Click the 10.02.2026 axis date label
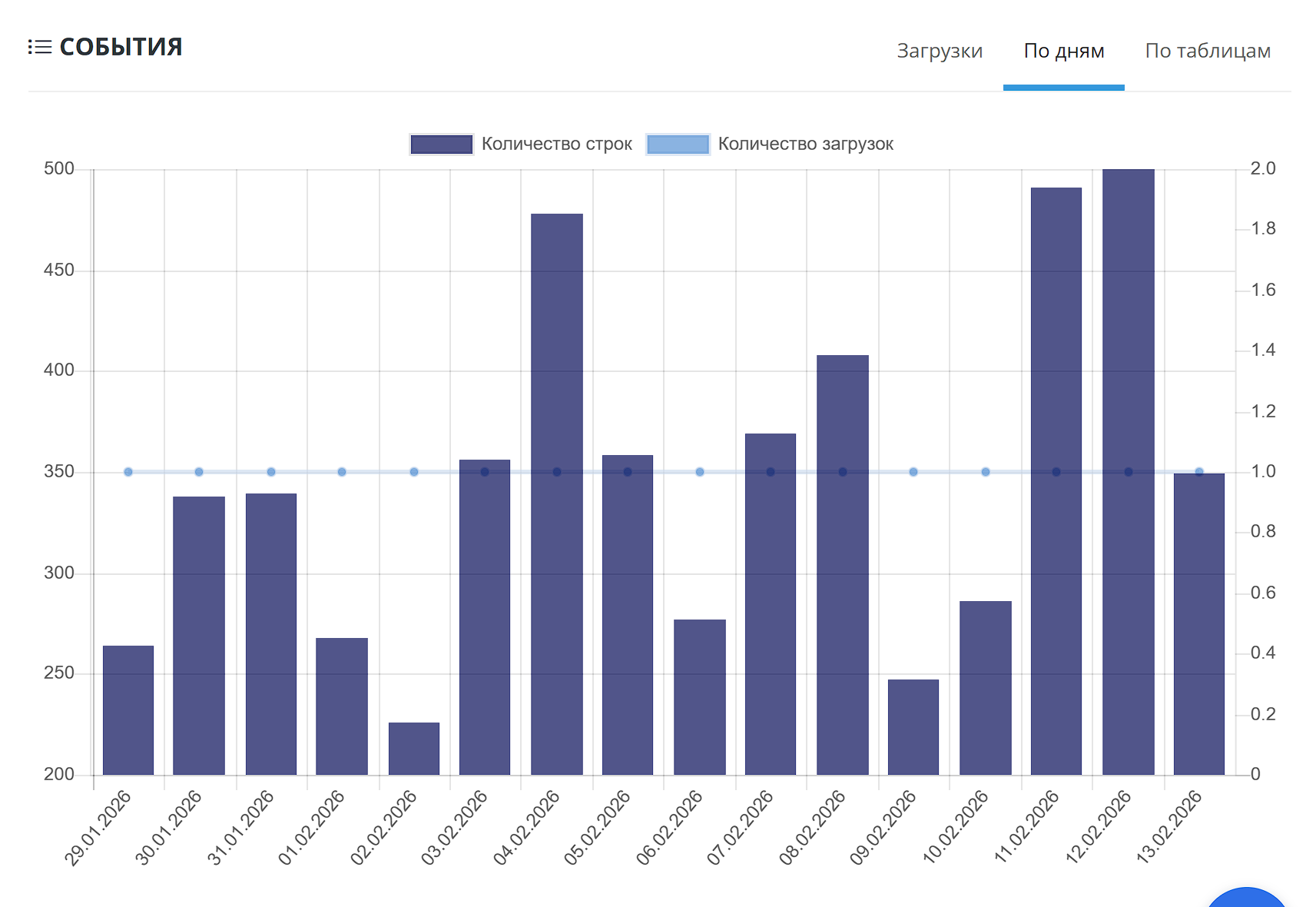Screen dimensions: 1316x907 click(955, 829)
